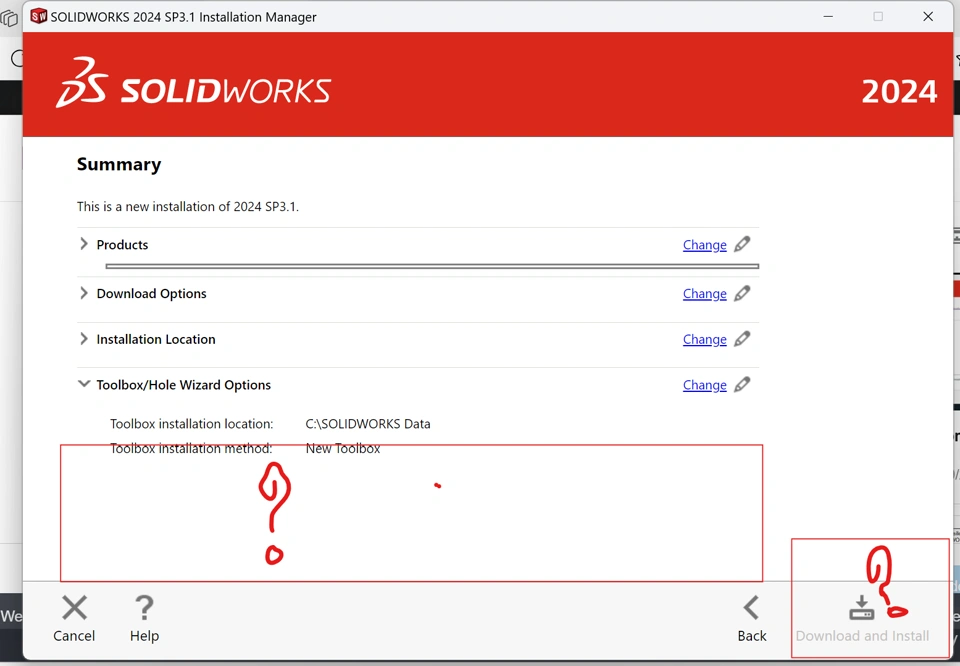Screen dimensions: 960x666
Task: Click the pencil icon for Toolbox/Hole Wizard Options
Action: (x=742, y=384)
